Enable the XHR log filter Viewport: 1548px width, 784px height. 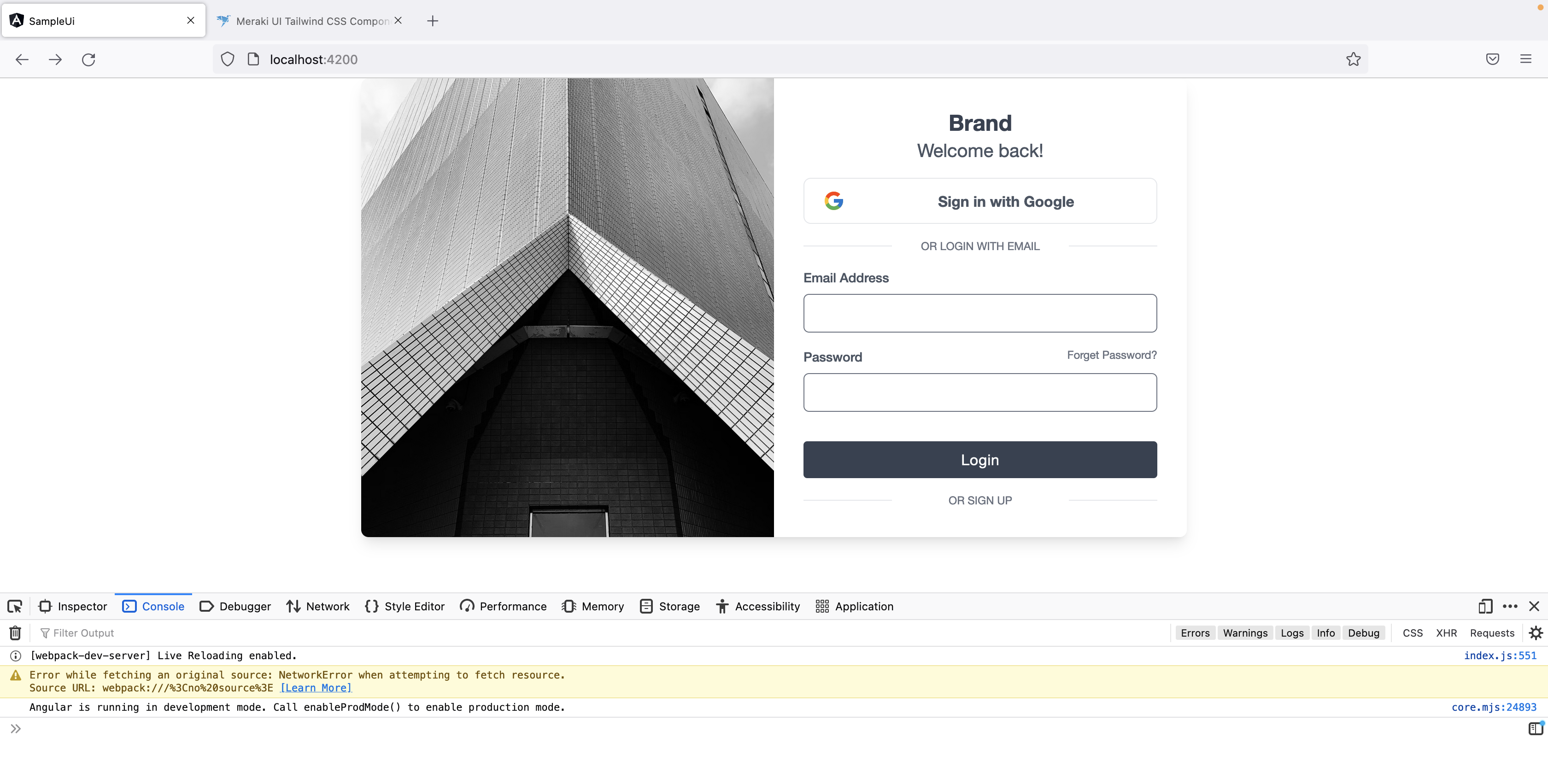[1447, 632]
